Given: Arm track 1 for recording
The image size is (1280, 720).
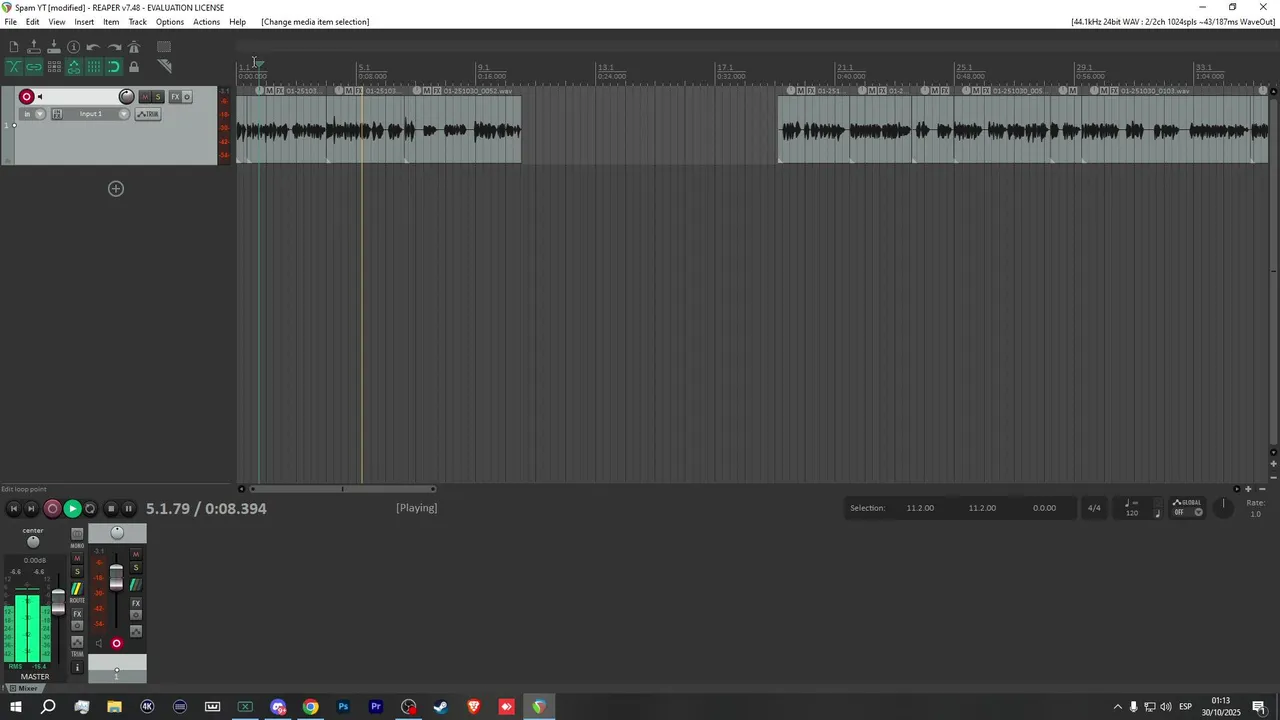Looking at the screenshot, I should click(27, 97).
